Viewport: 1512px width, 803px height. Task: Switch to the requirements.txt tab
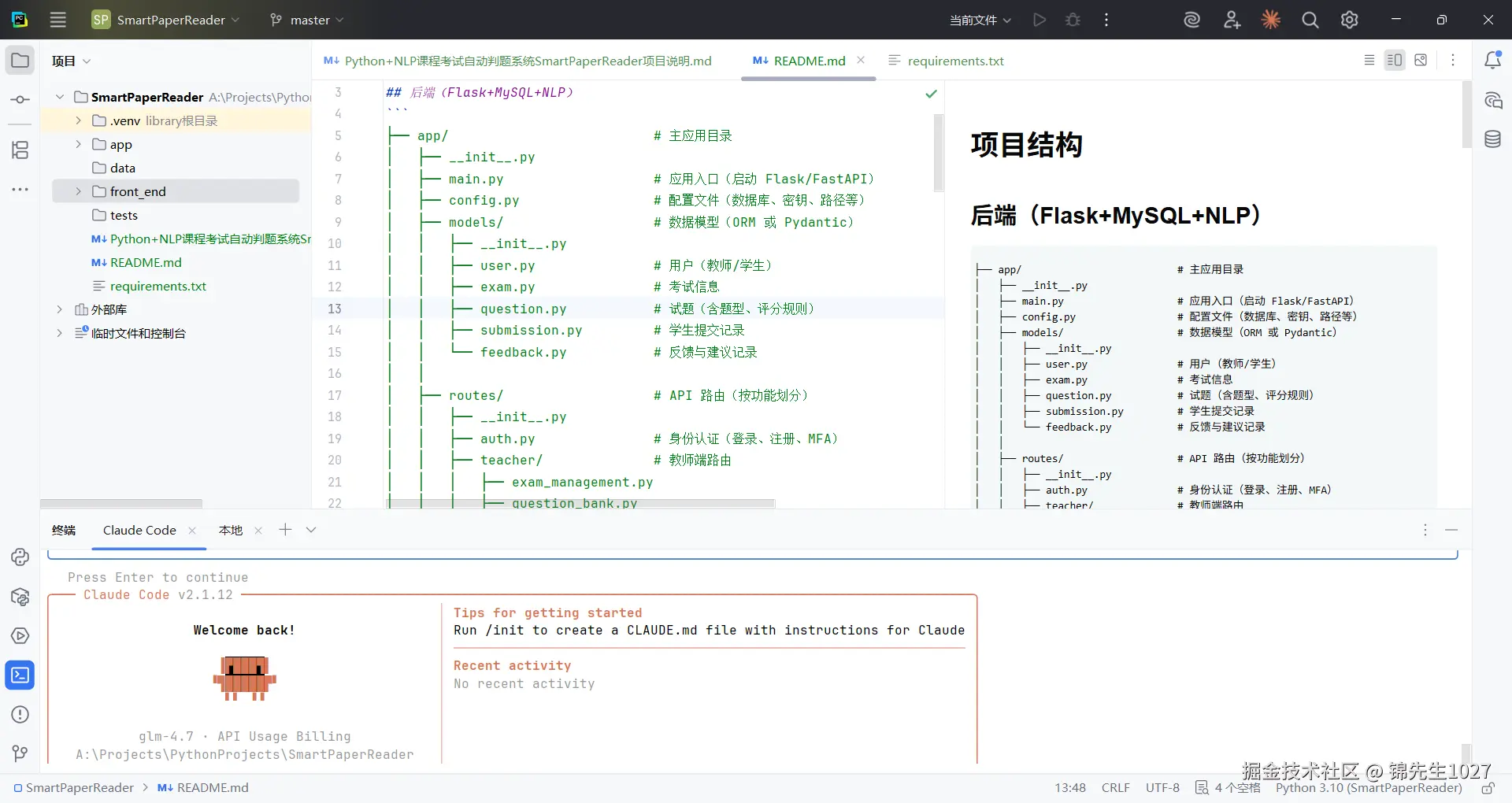954,61
